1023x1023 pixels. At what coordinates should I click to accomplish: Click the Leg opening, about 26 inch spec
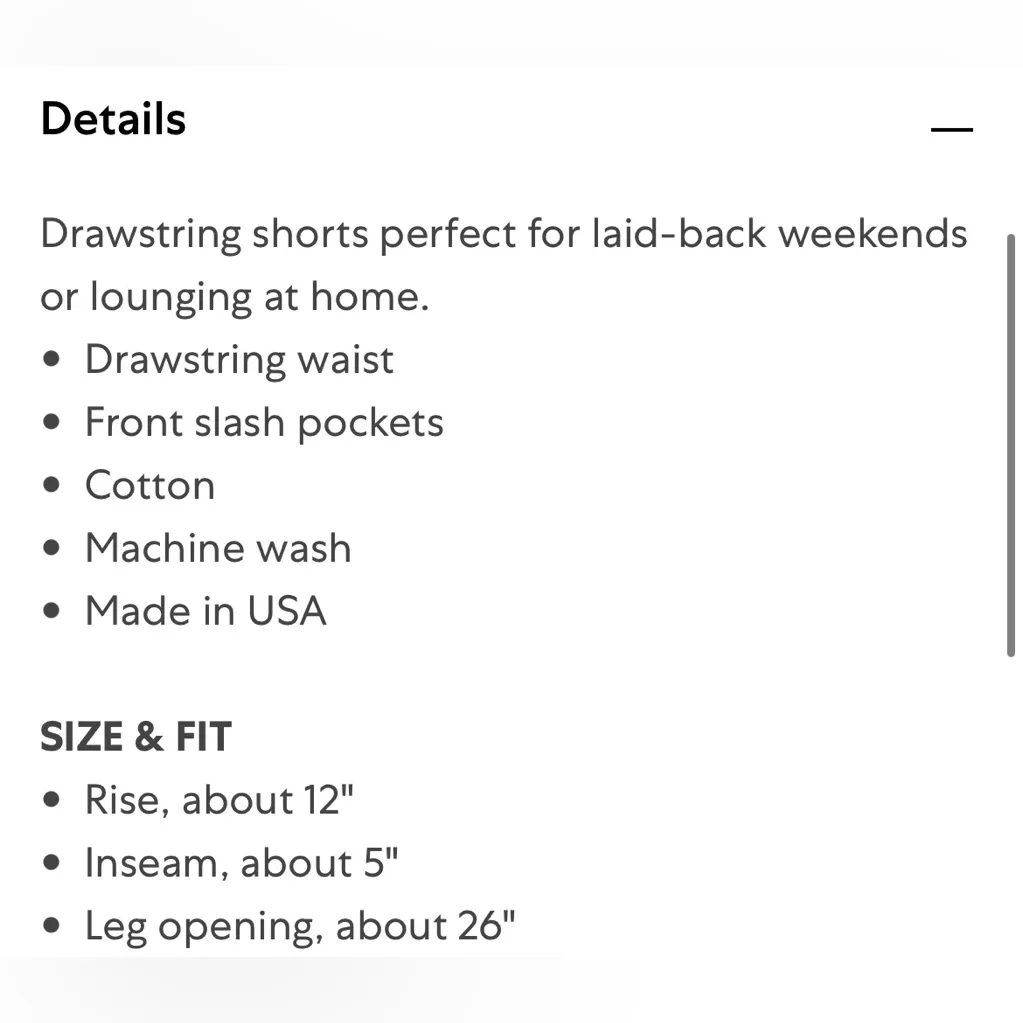(x=300, y=925)
